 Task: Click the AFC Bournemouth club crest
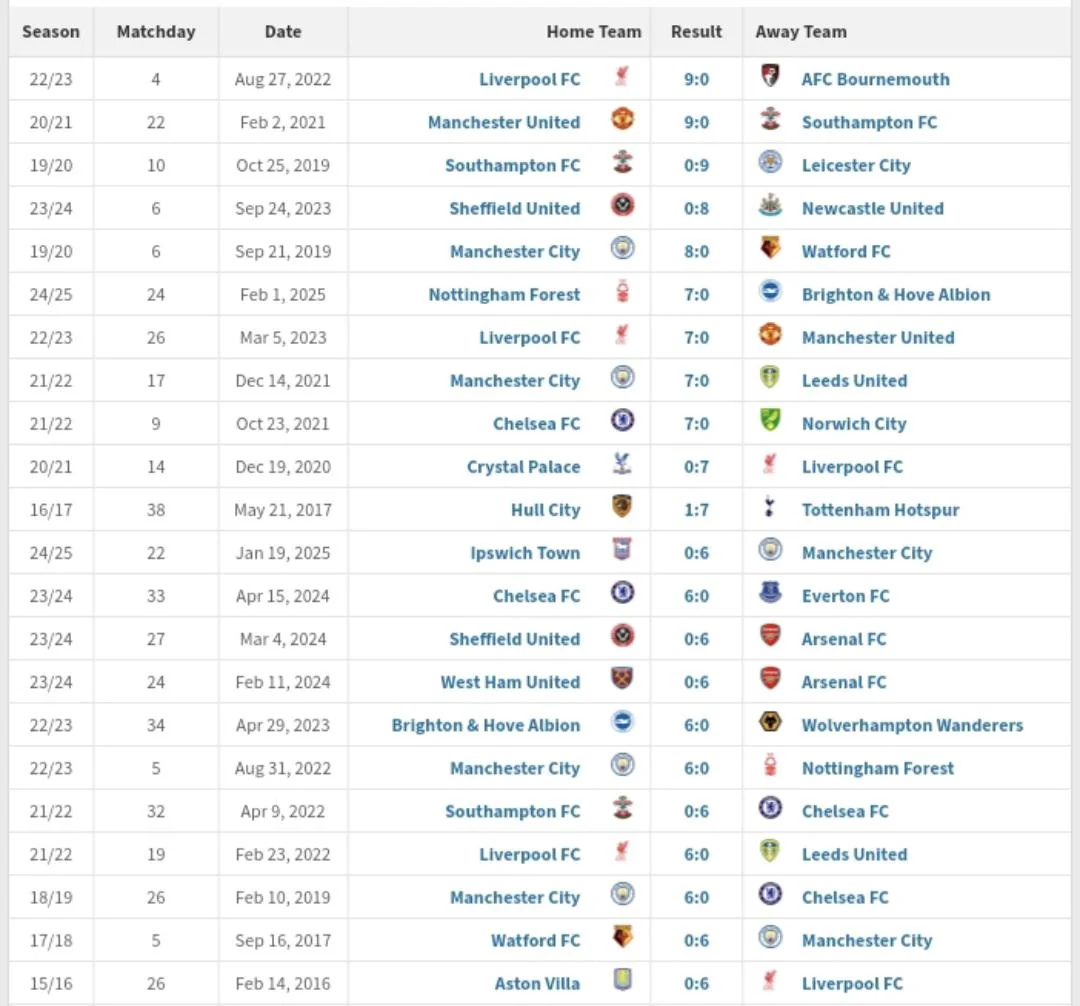click(769, 75)
